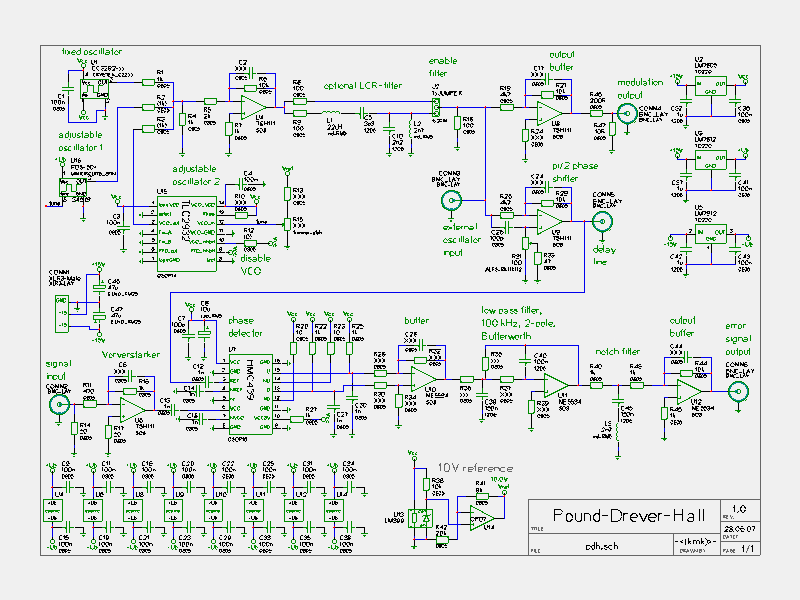Select the U10 NE5534 buffer op-amp

tap(424, 379)
